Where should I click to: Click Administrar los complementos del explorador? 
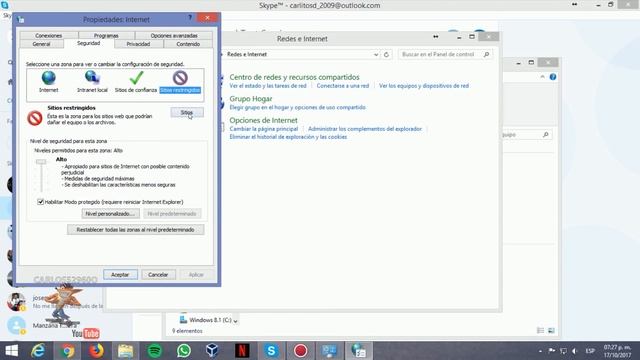click(x=365, y=129)
